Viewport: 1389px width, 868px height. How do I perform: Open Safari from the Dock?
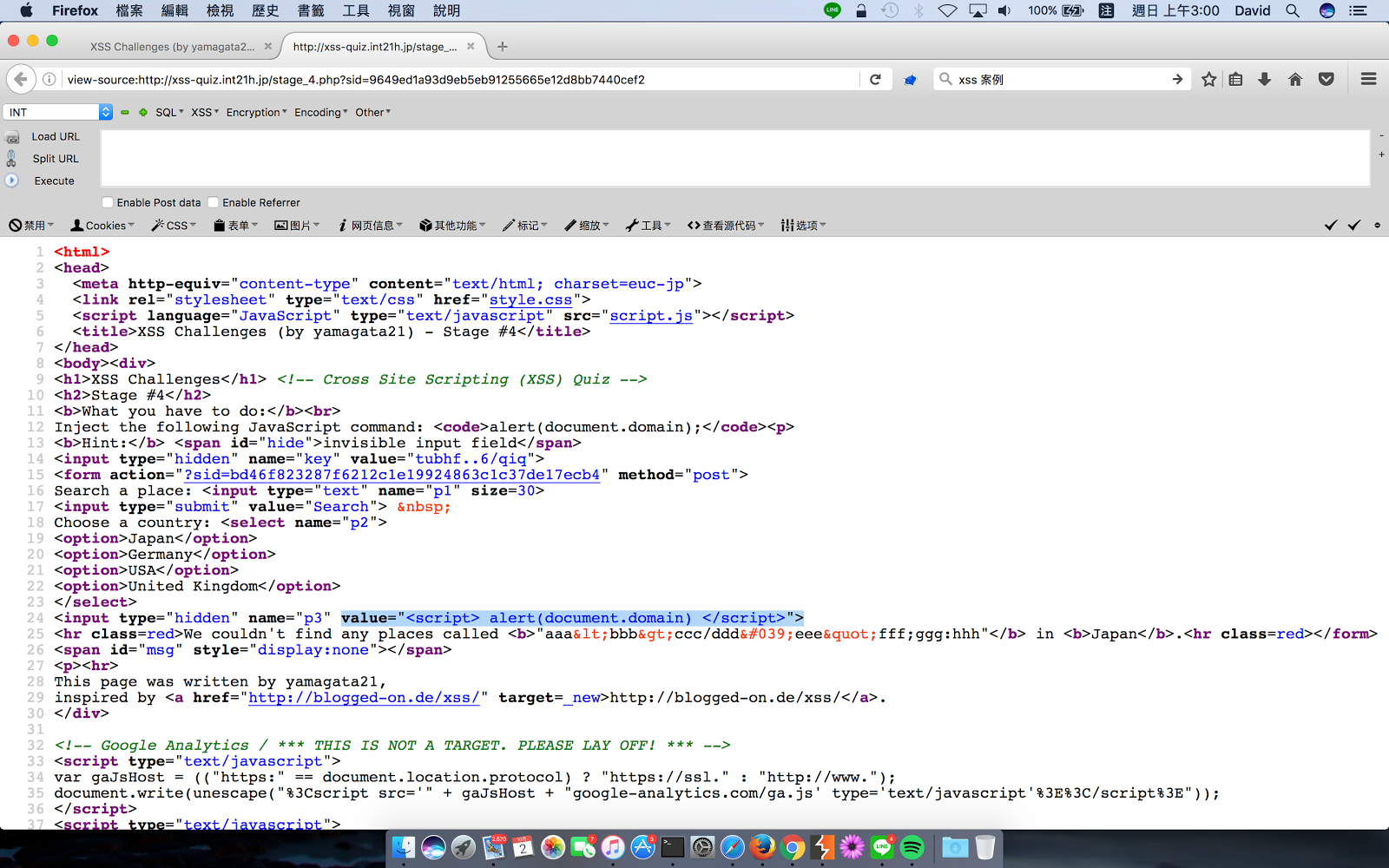733,847
